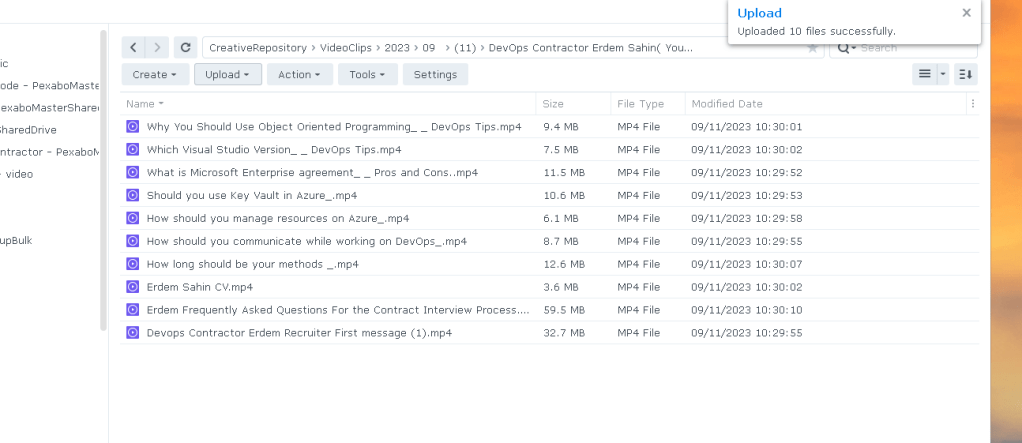Open the column options three-dot menu
Screen dimensions: 1022x443
(x=972, y=104)
